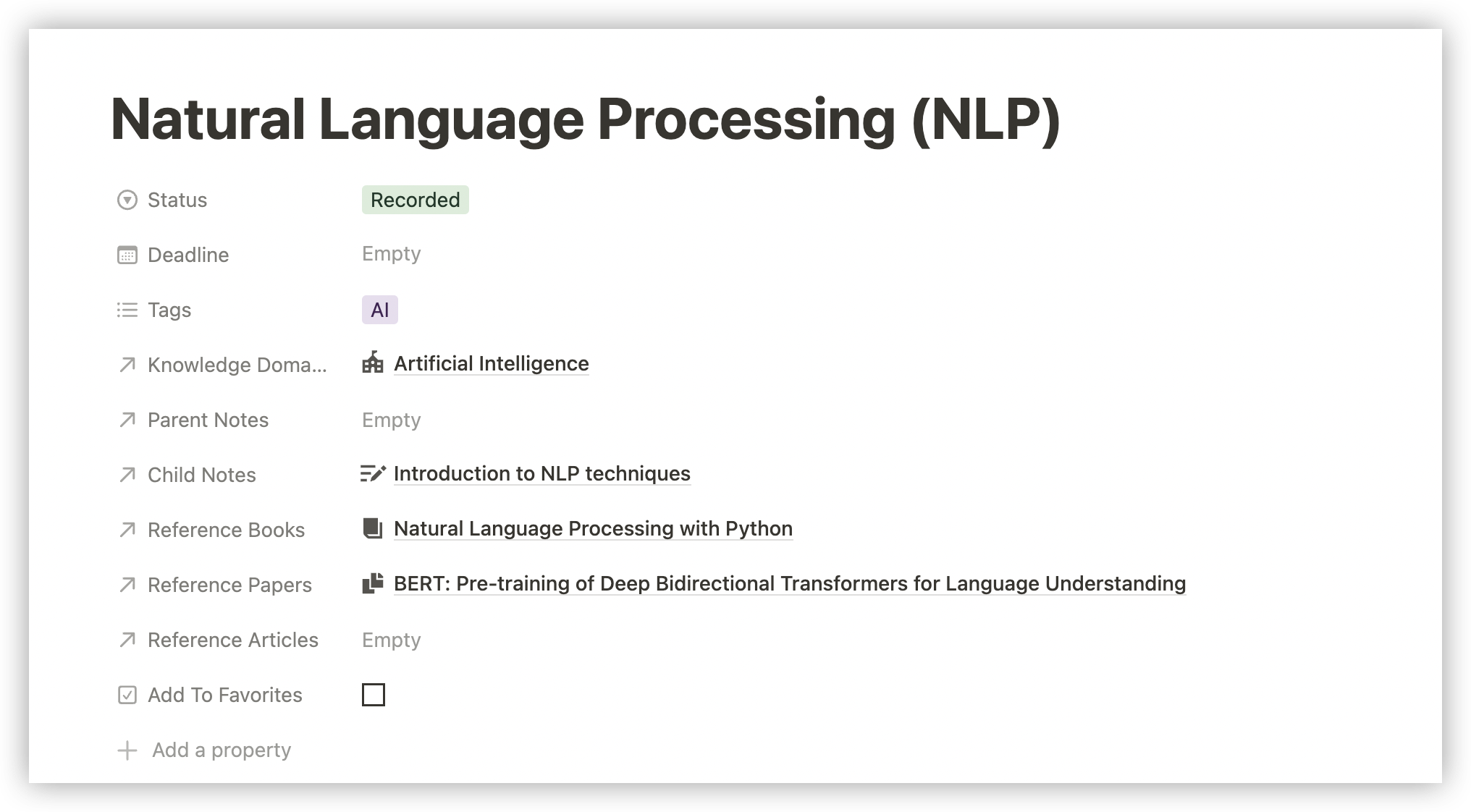Open the Artificial Intelligence linked page
Viewport: 1471px width, 812px height.
click(491, 364)
